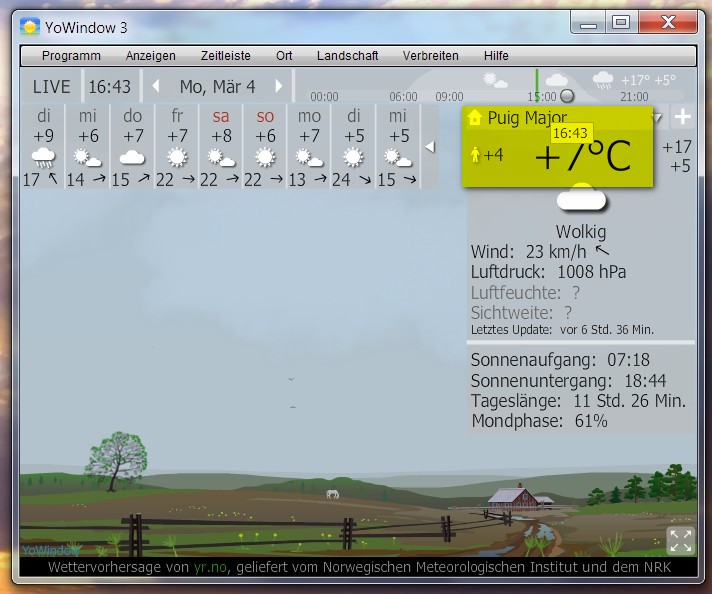Enter fullscreen with the expand arrows icon
712x594 pixels.
[x=680, y=541]
